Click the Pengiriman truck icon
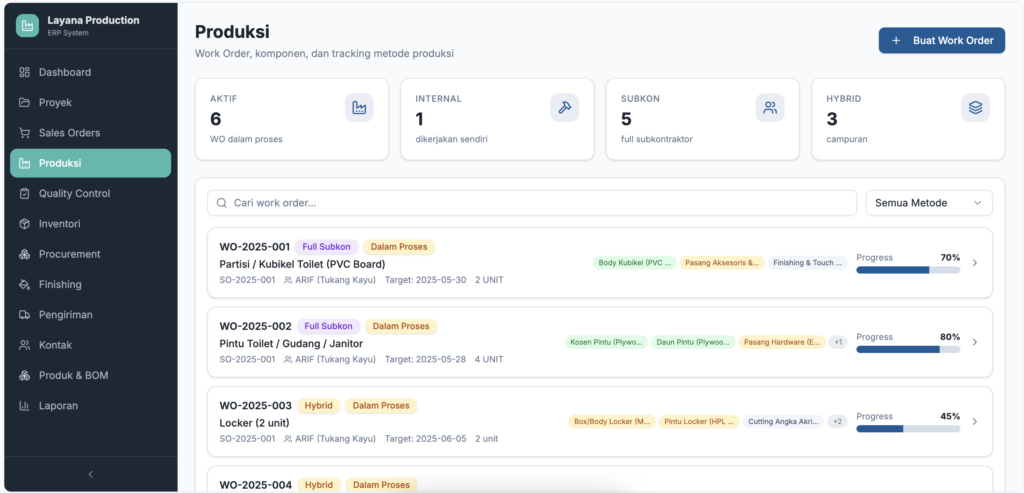Screen dimensions: 1024x493 (25, 315)
